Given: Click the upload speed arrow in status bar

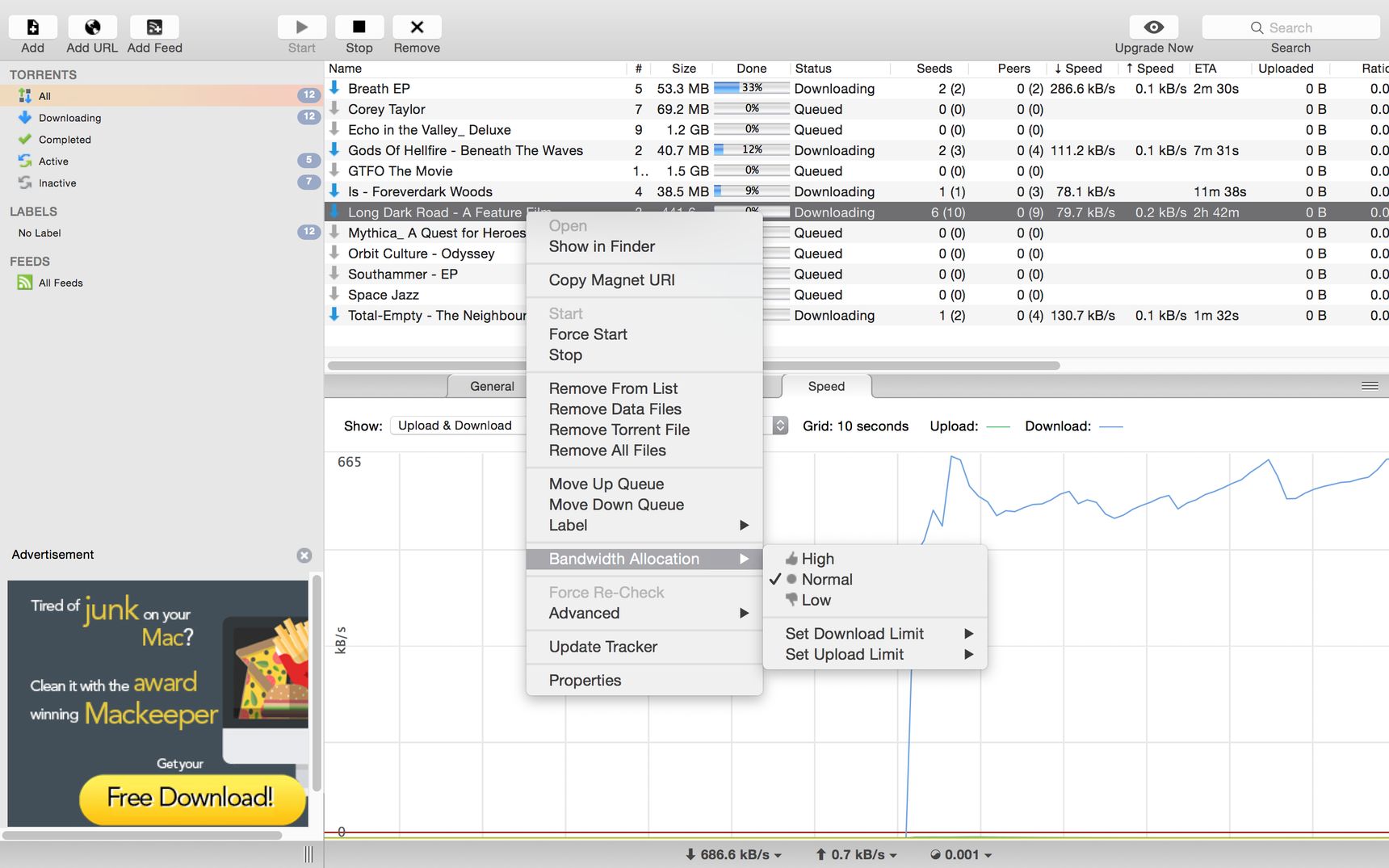Looking at the screenshot, I should point(820,854).
